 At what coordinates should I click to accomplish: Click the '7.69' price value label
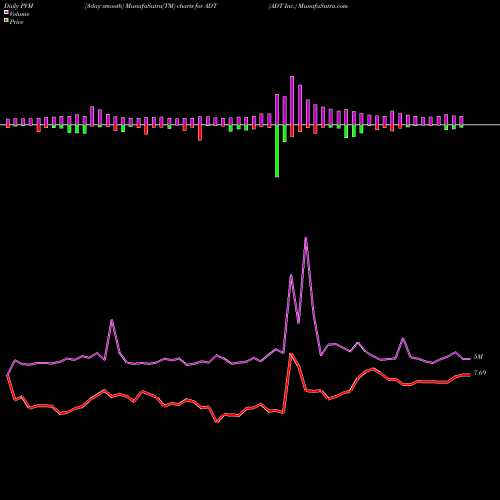pyautogui.click(x=480, y=373)
